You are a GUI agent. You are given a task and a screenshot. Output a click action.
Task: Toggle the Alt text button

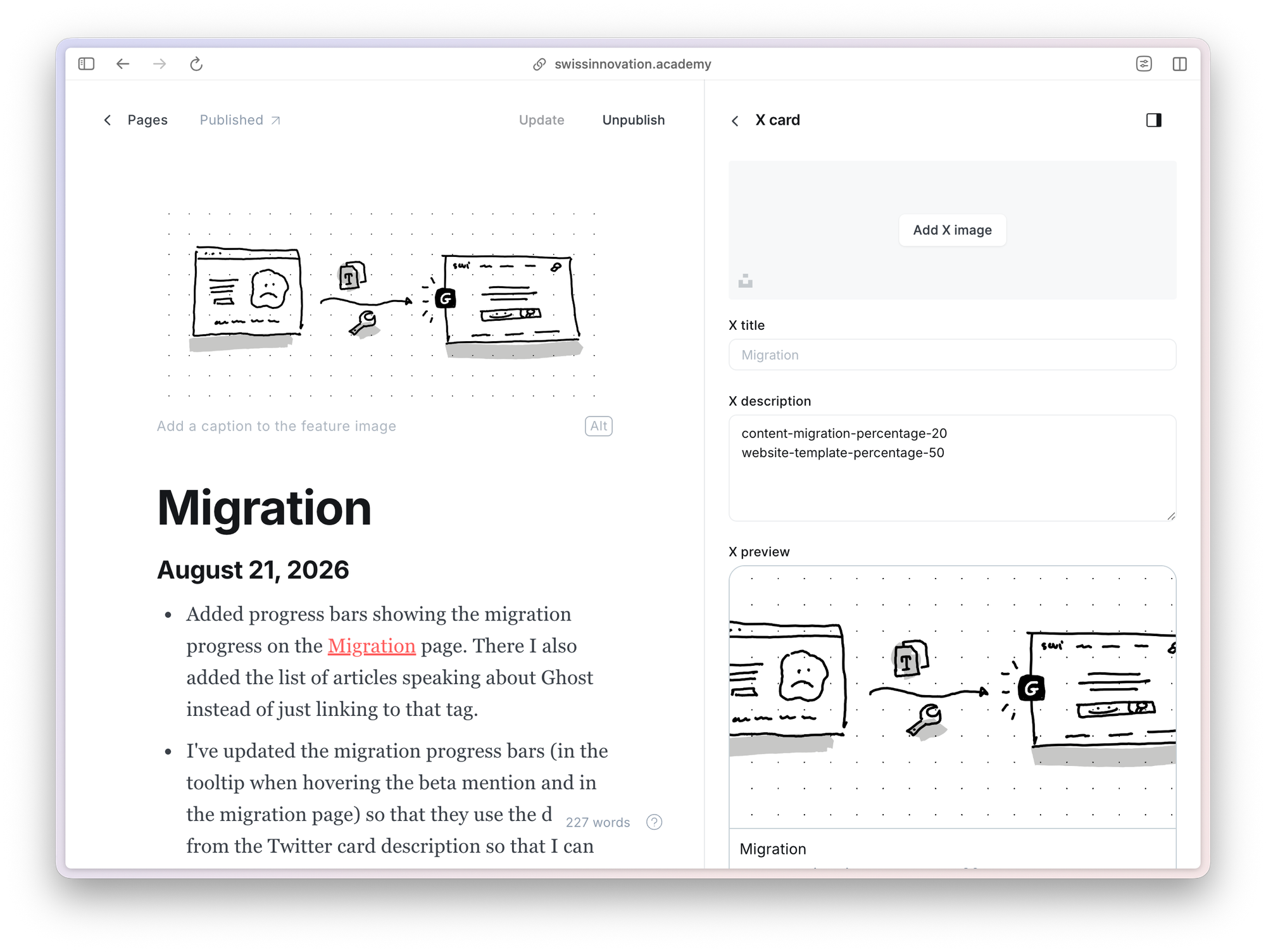pyautogui.click(x=599, y=426)
